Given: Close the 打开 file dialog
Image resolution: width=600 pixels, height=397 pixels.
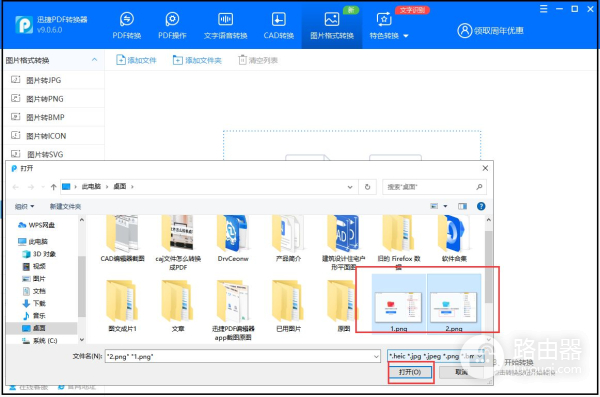Looking at the screenshot, I should 485,168.
